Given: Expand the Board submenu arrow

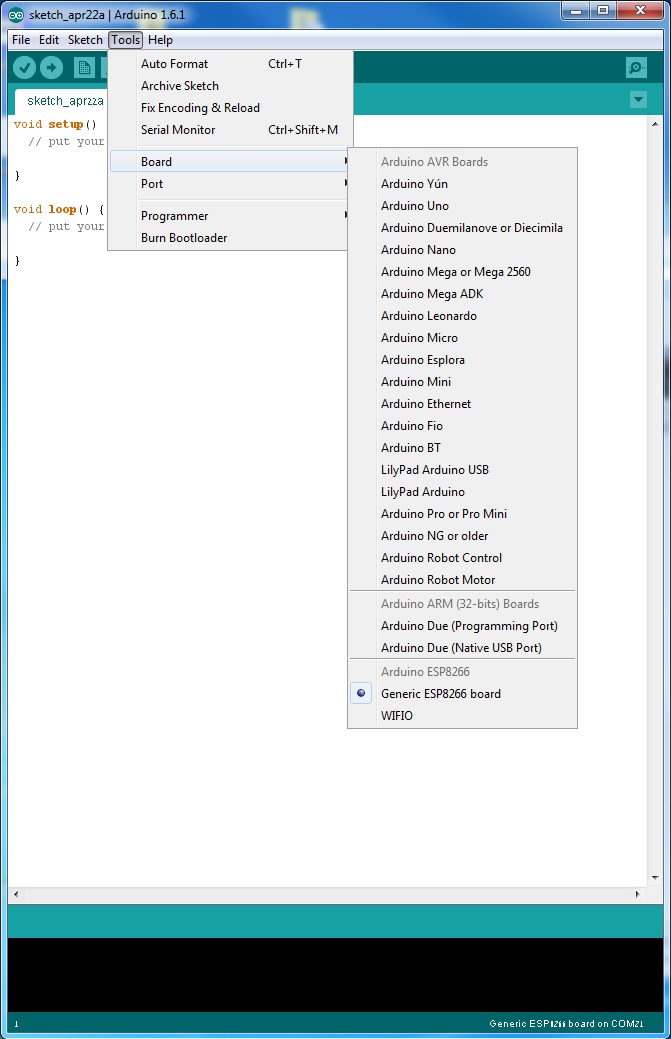Looking at the screenshot, I should point(345,161).
